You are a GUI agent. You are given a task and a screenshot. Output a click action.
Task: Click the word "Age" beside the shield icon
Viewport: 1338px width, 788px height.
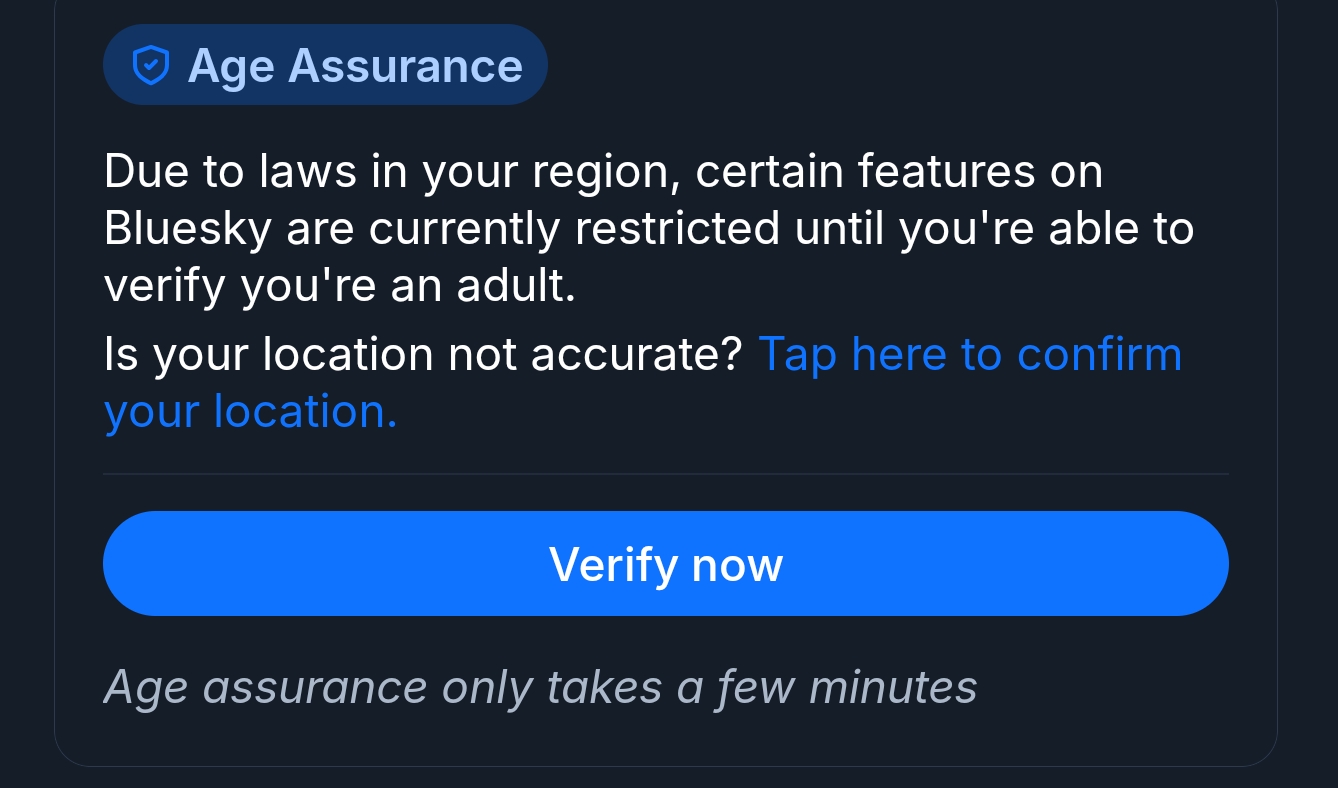(x=231, y=66)
